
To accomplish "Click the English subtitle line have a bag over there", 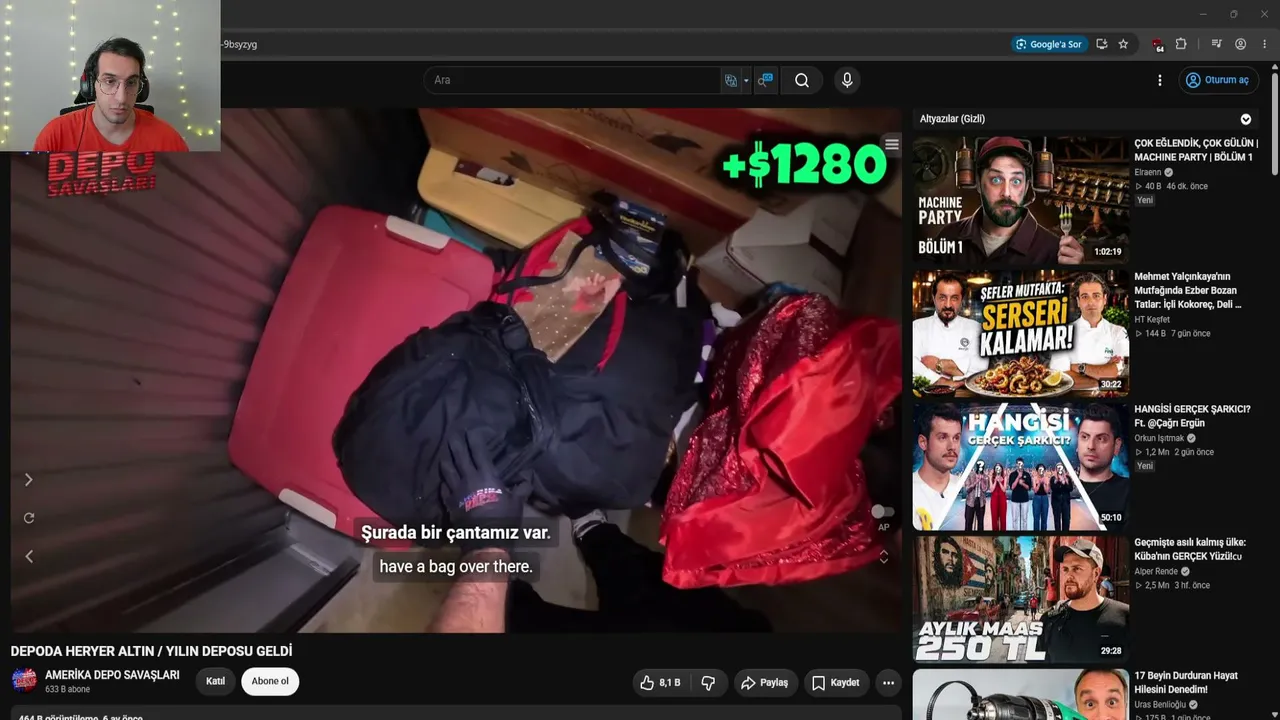I will pyautogui.click(x=456, y=567).
